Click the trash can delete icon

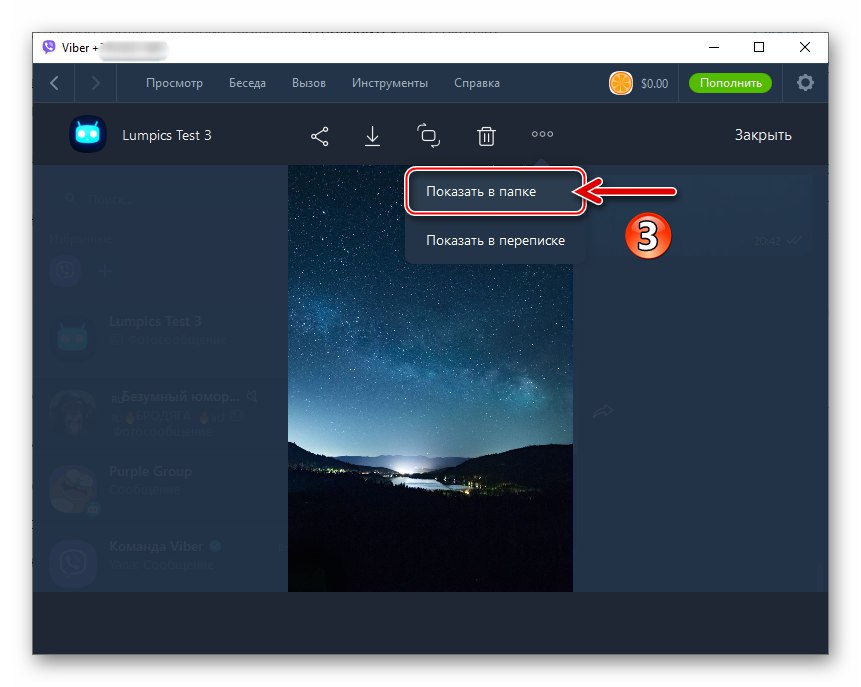click(486, 136)
